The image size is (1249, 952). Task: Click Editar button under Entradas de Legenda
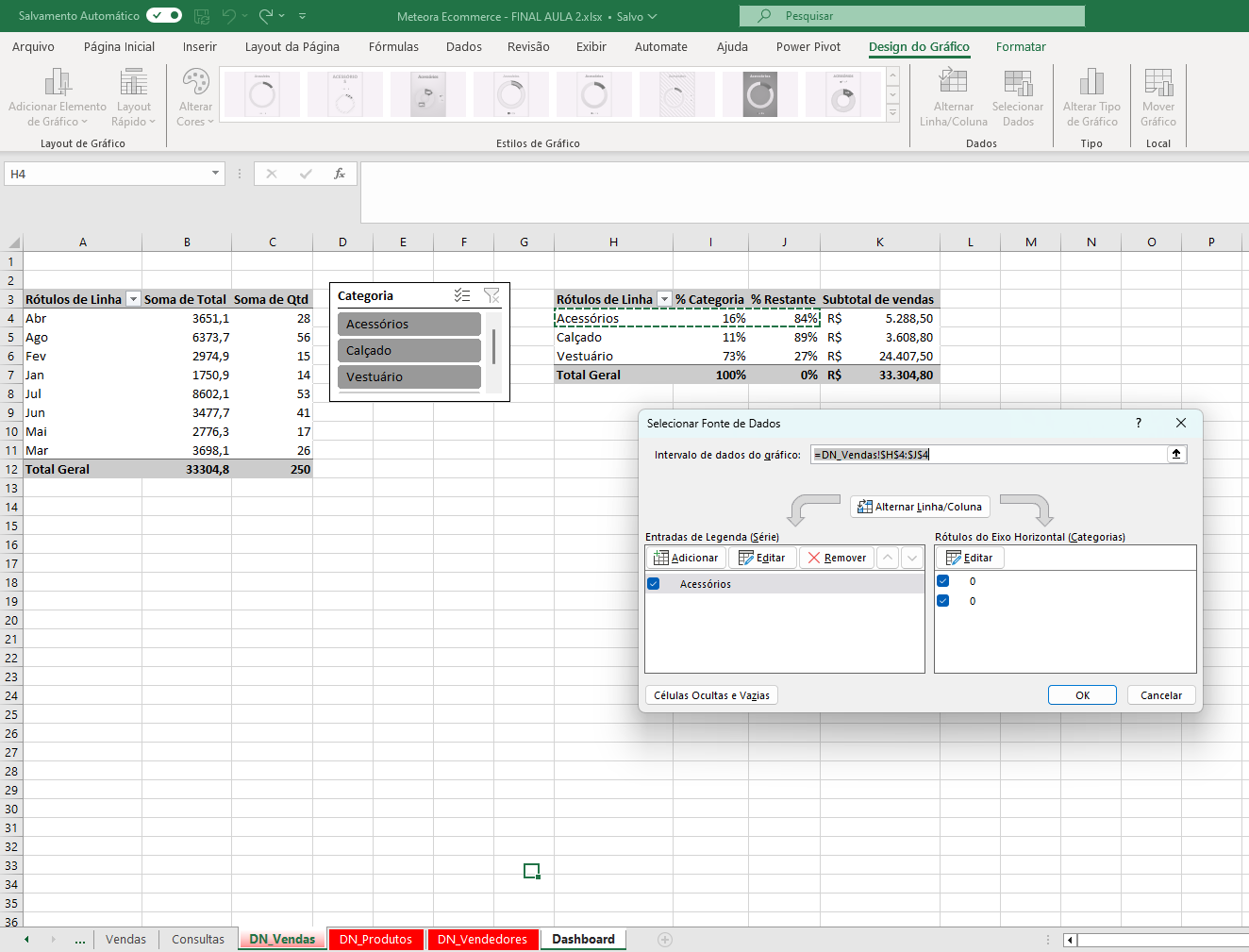(762, 558)
